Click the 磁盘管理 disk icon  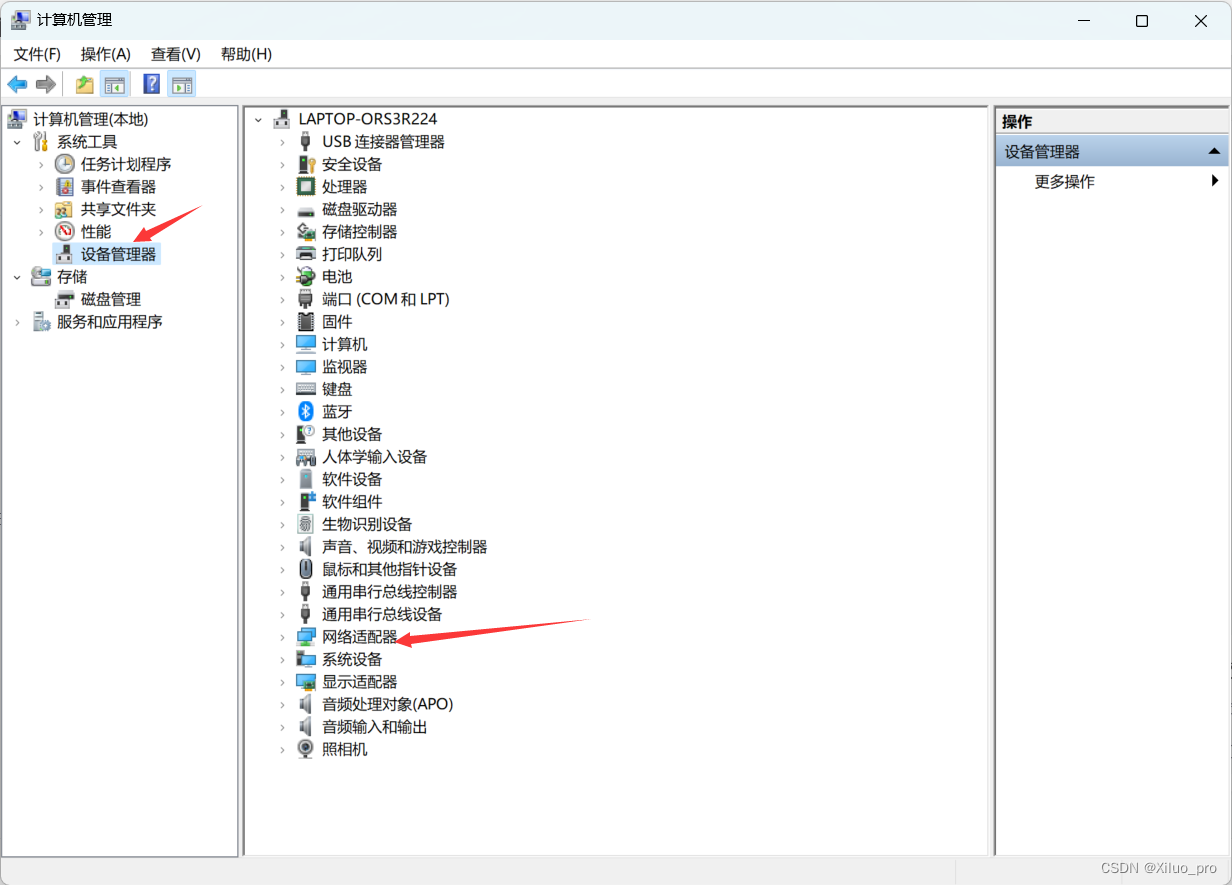[x=65, y=300]
